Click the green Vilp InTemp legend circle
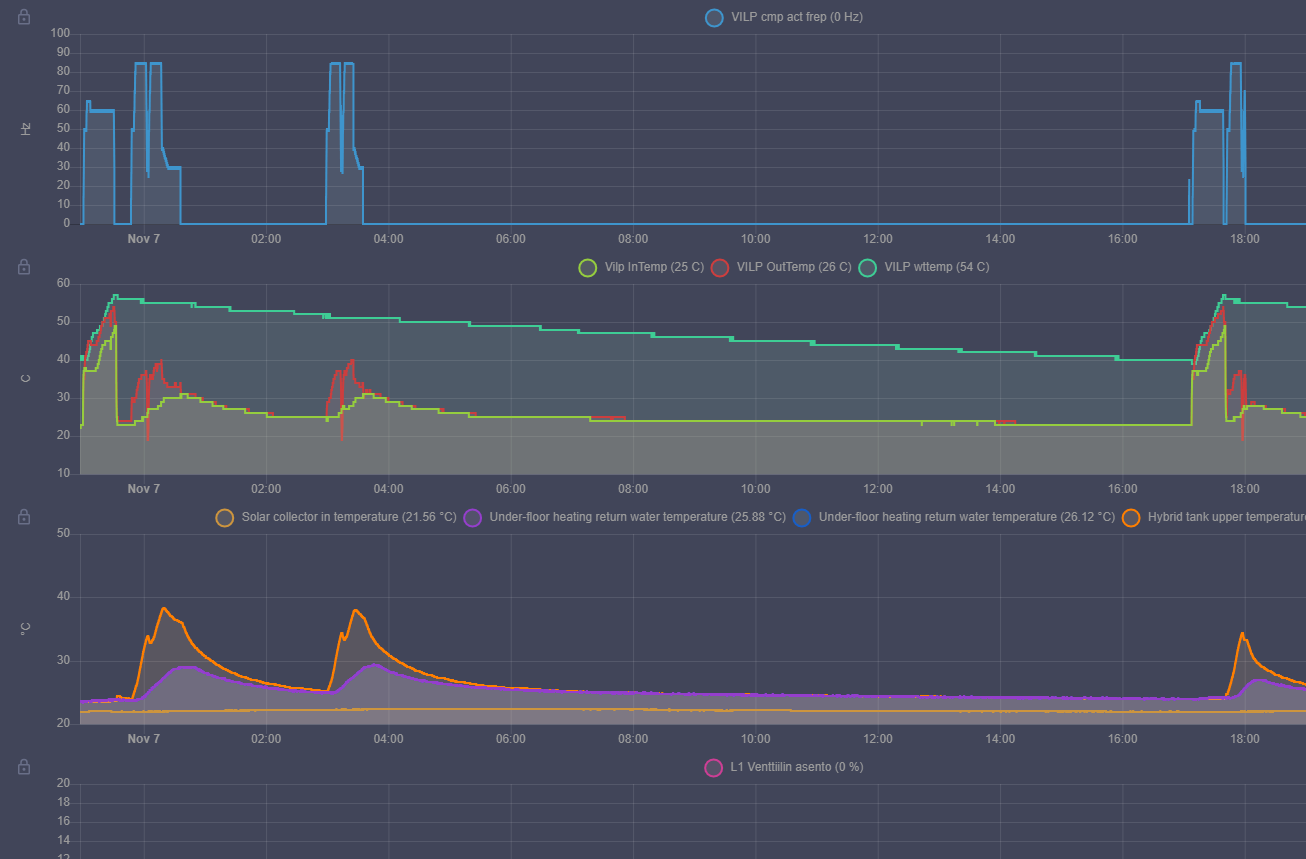 pyautogui.click(x=588, y=267)
